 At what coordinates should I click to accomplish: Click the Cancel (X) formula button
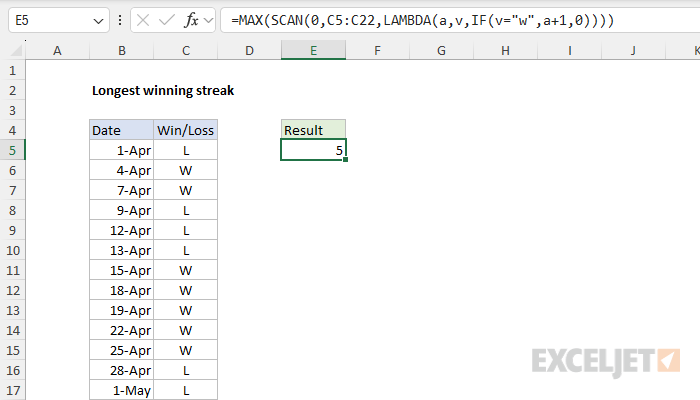[143, 20]
